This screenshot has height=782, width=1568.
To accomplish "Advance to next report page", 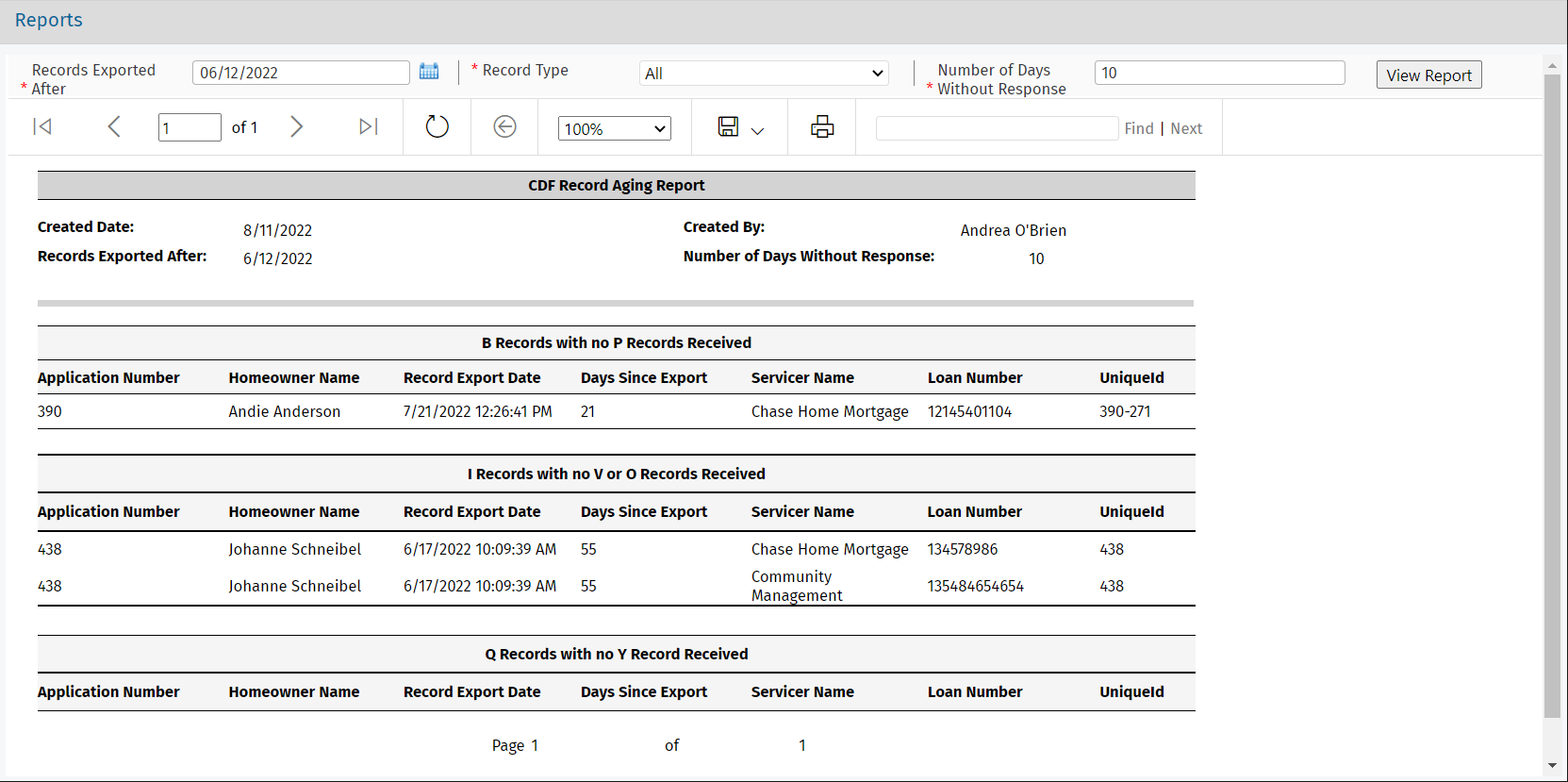I will tap(296, 126).
